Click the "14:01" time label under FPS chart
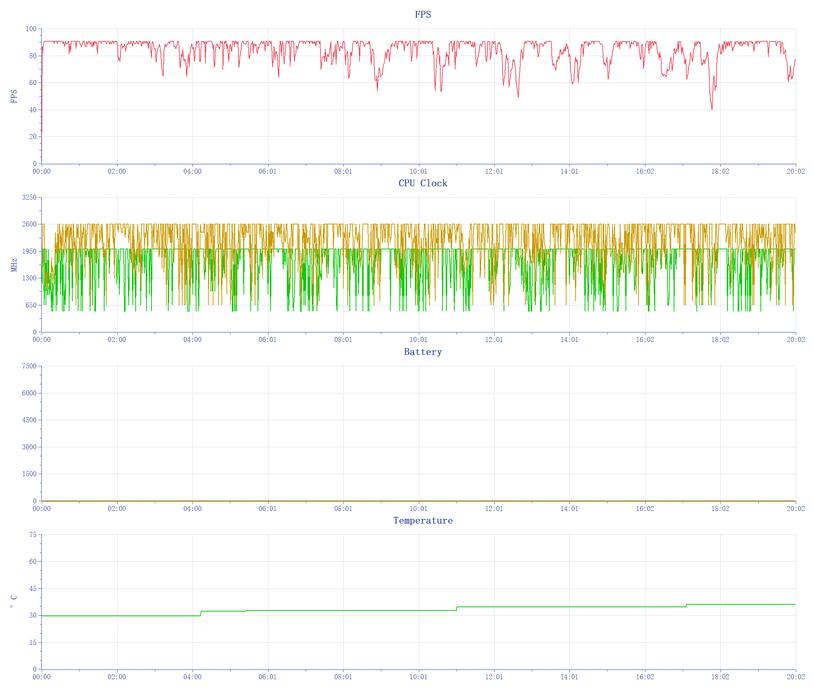Screen dimensions: 814x689 point(569,171)
